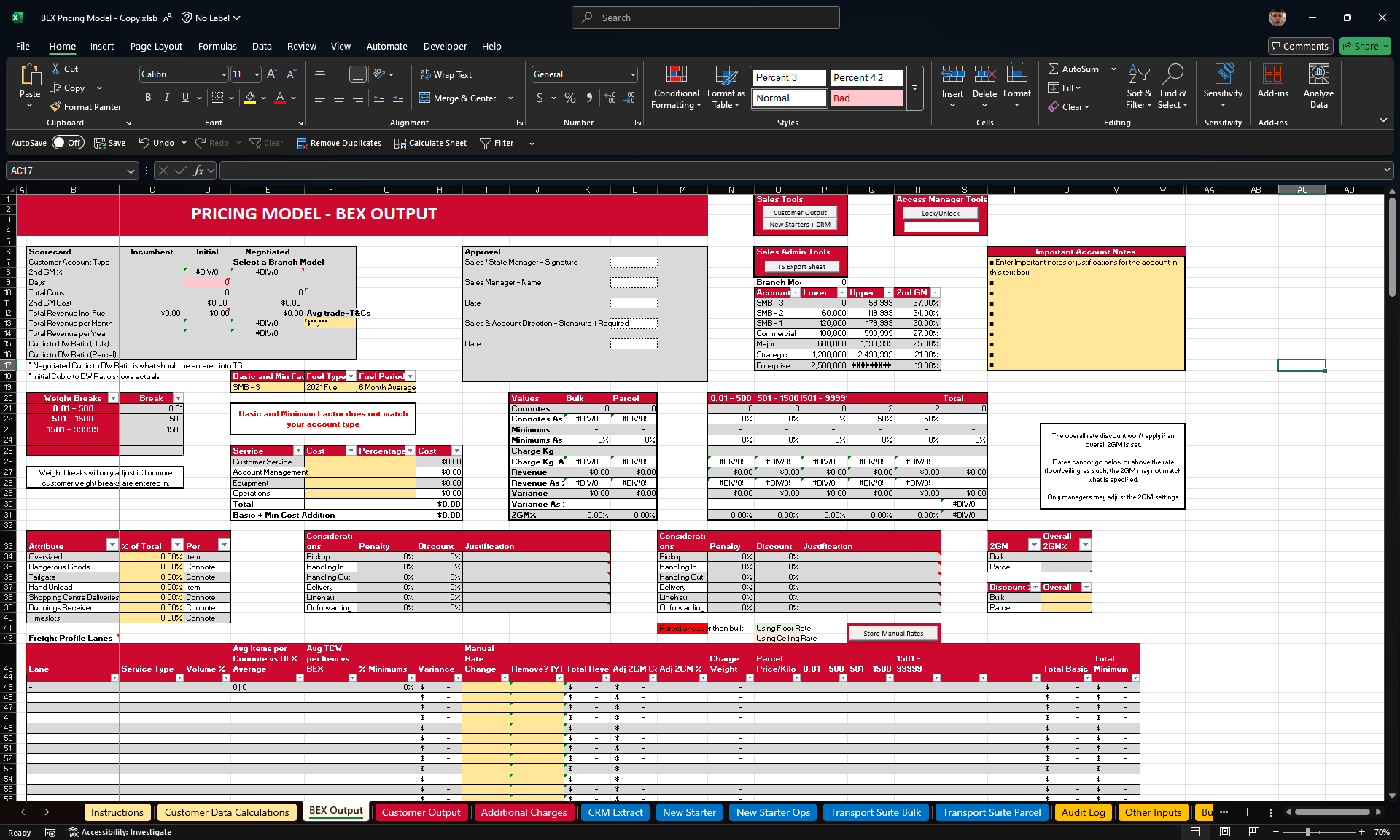The width and height of the screenshot is (1400, 840).
Task: Toggle AutoSave switch
Action: coord(68,143)
